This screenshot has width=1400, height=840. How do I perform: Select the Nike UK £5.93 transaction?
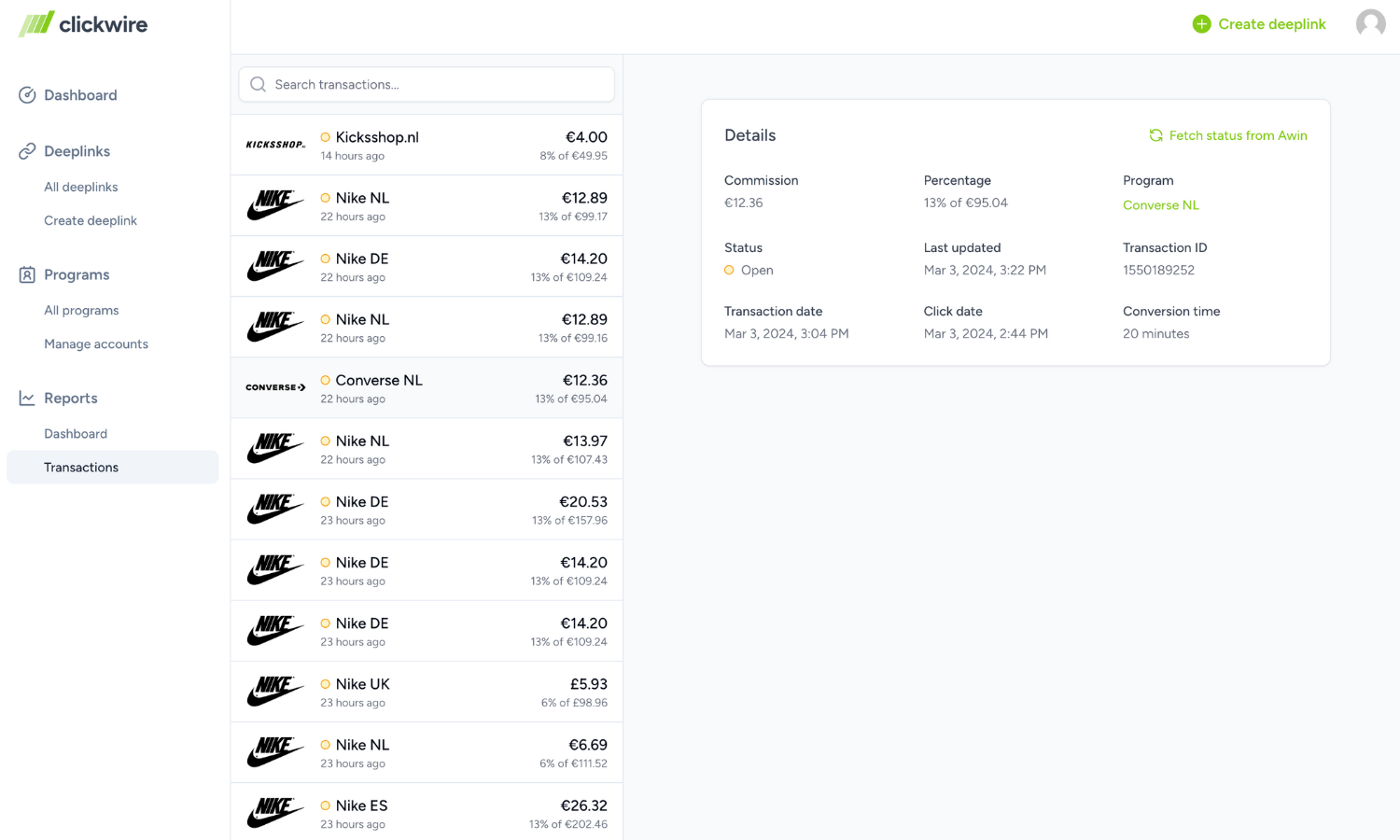point(427,692)
